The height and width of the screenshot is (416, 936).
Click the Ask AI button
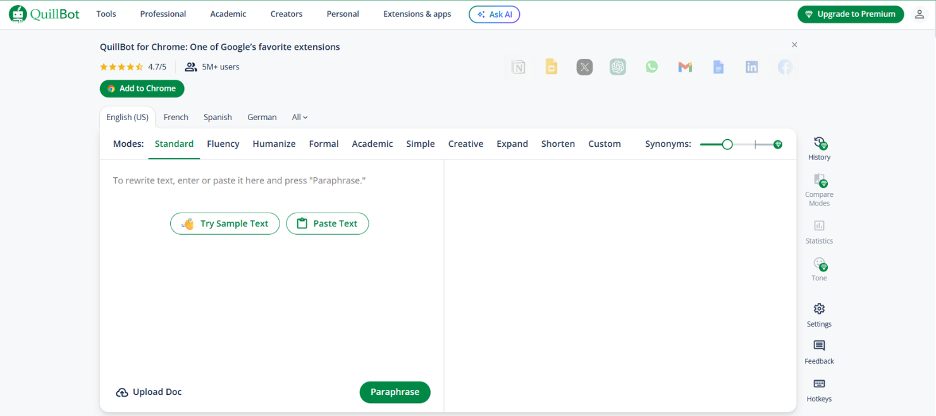click(494, 14)
